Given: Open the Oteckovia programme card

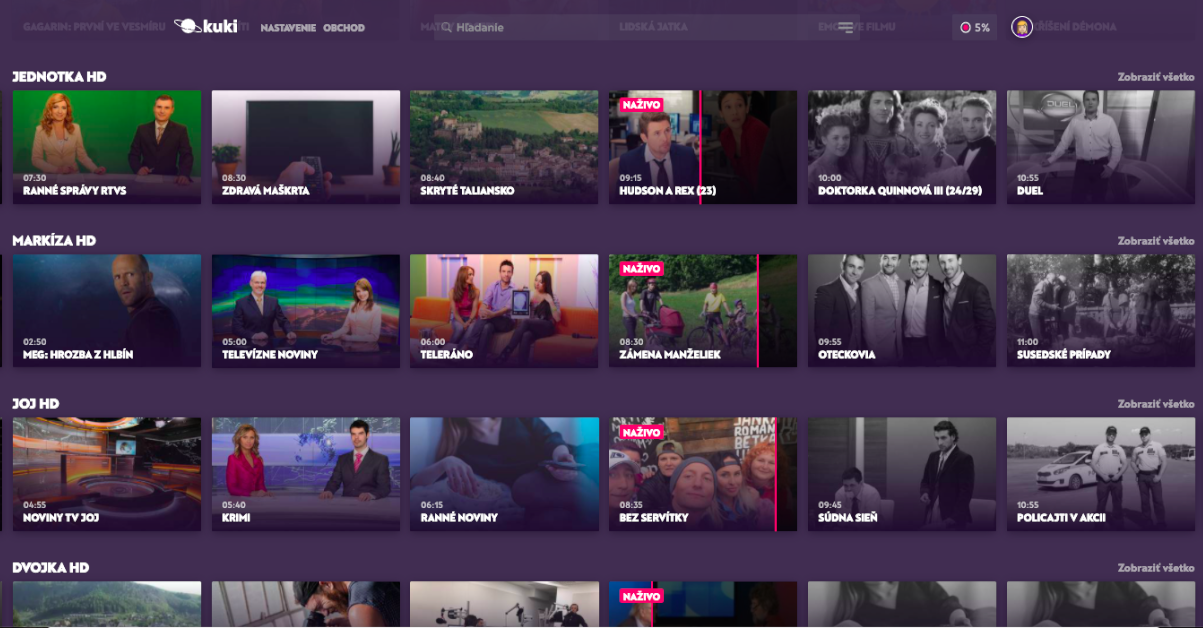Looking at the screenshot, I should (902, 311).
